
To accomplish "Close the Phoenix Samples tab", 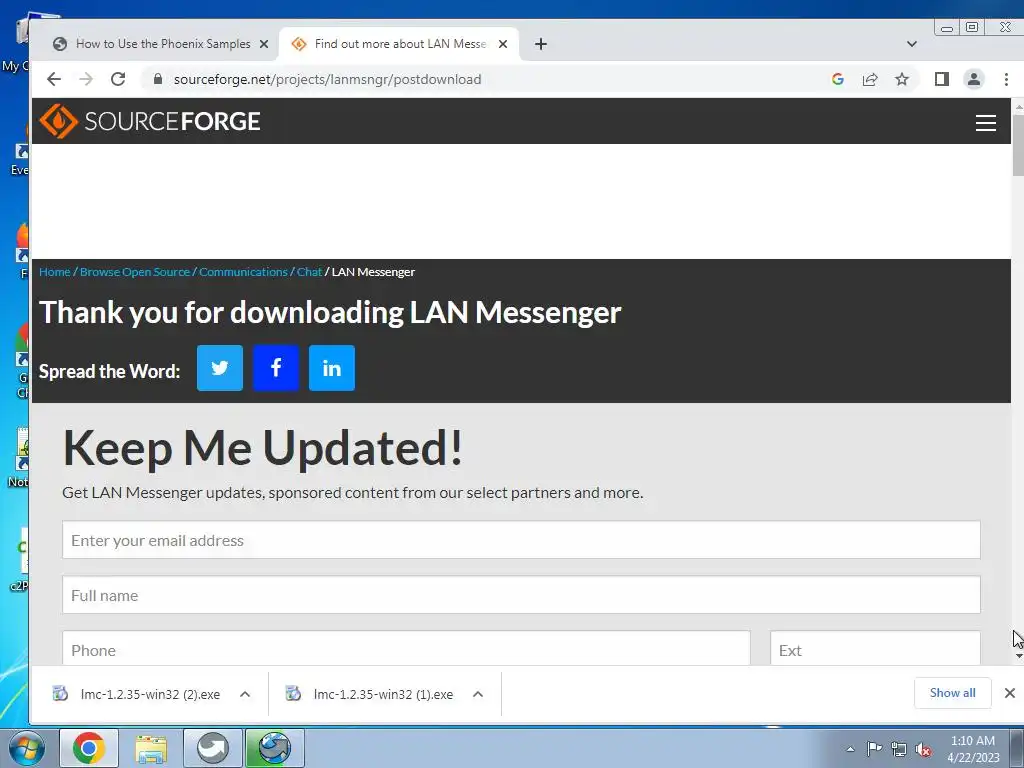I will pos(264,44).
